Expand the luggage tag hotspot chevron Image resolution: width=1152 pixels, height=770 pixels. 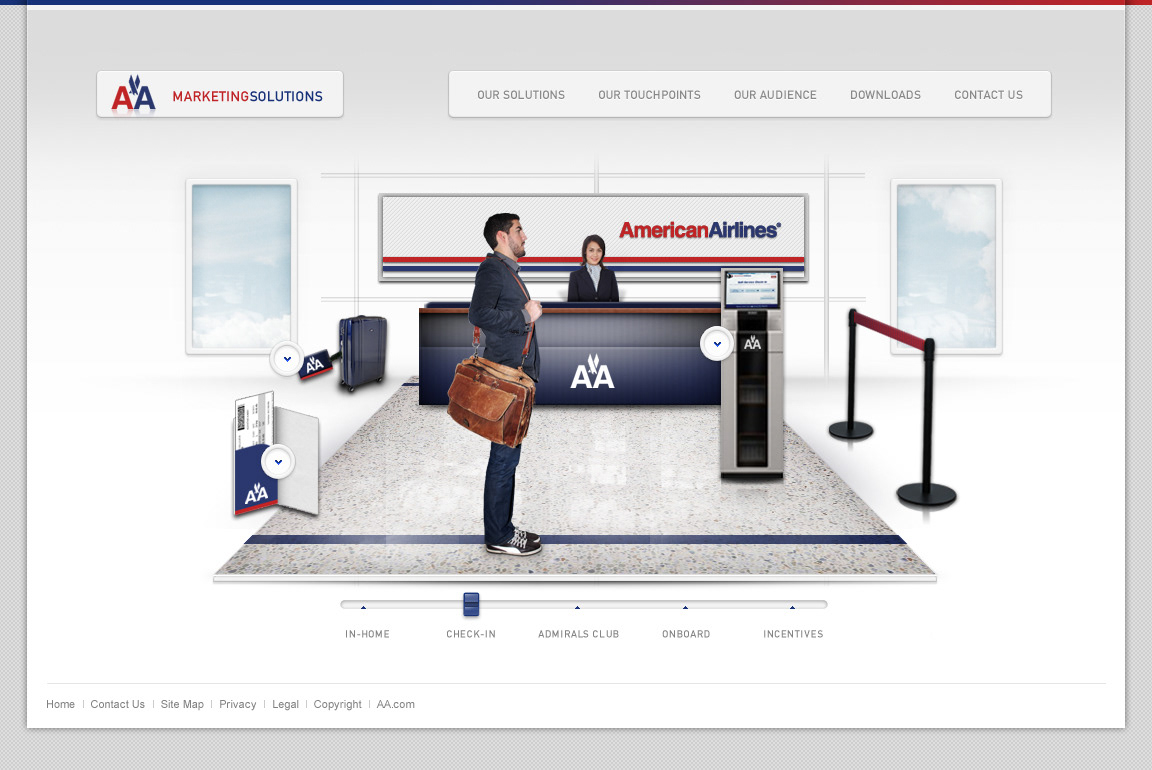[287, 359]
